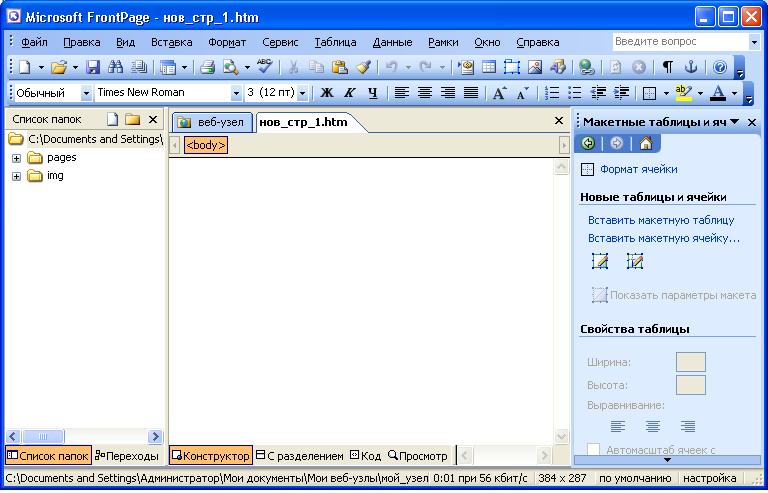768x493 pixels.
Task: Open the Файл menu
Action: coord(34,42)
